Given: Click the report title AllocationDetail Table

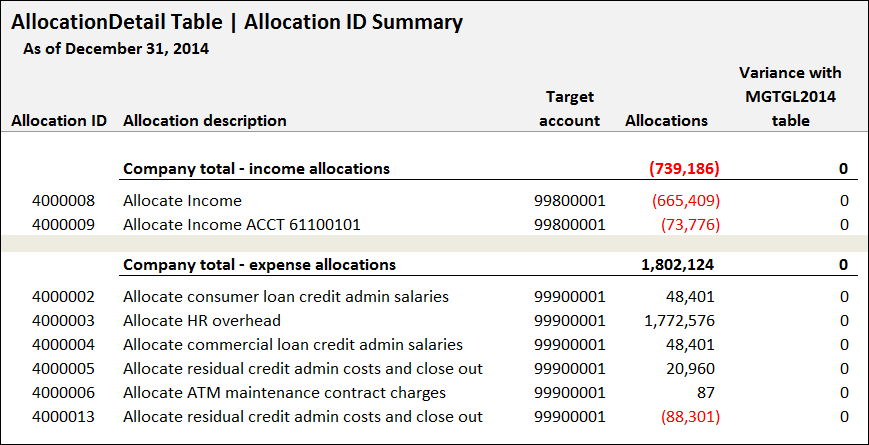Looking at the screenshot, I should point(117,22).
